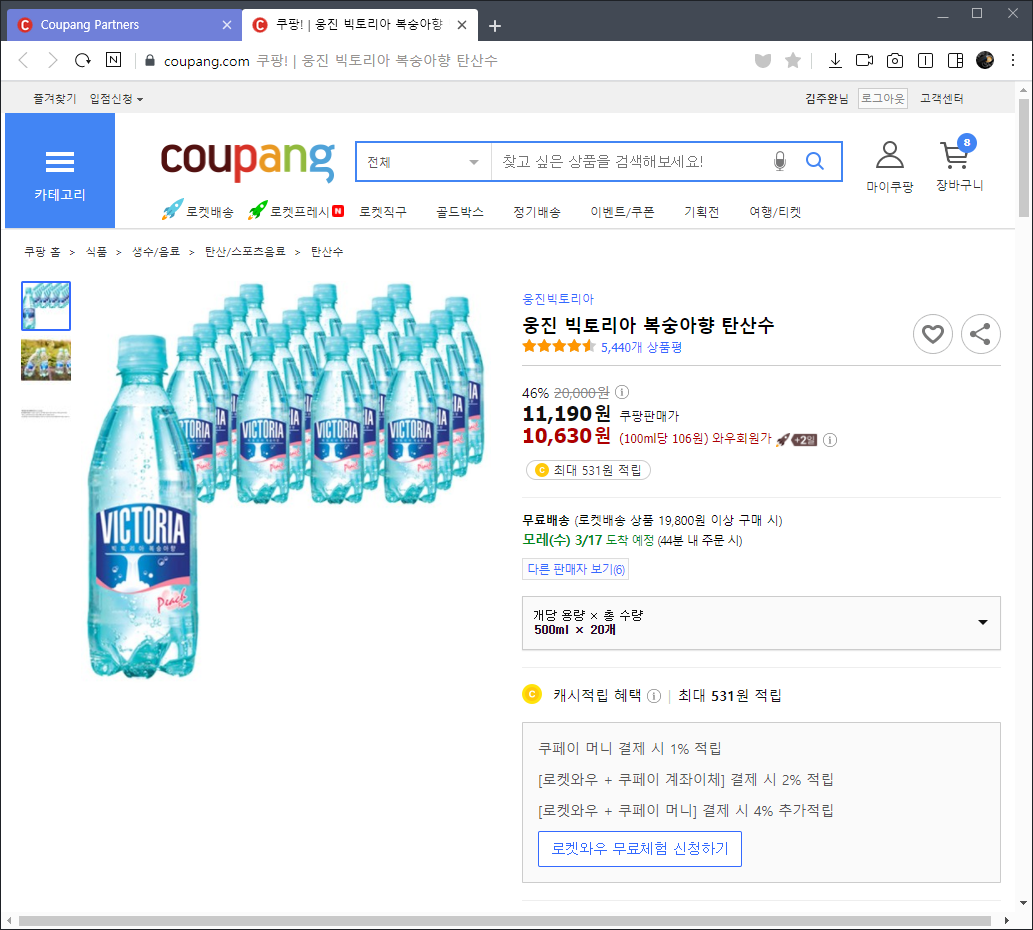Image resolution: width=1033 pixels, height=930 pixels.
Task: Click 다른 판매자 보기(6) button
Action: [576, 569]
